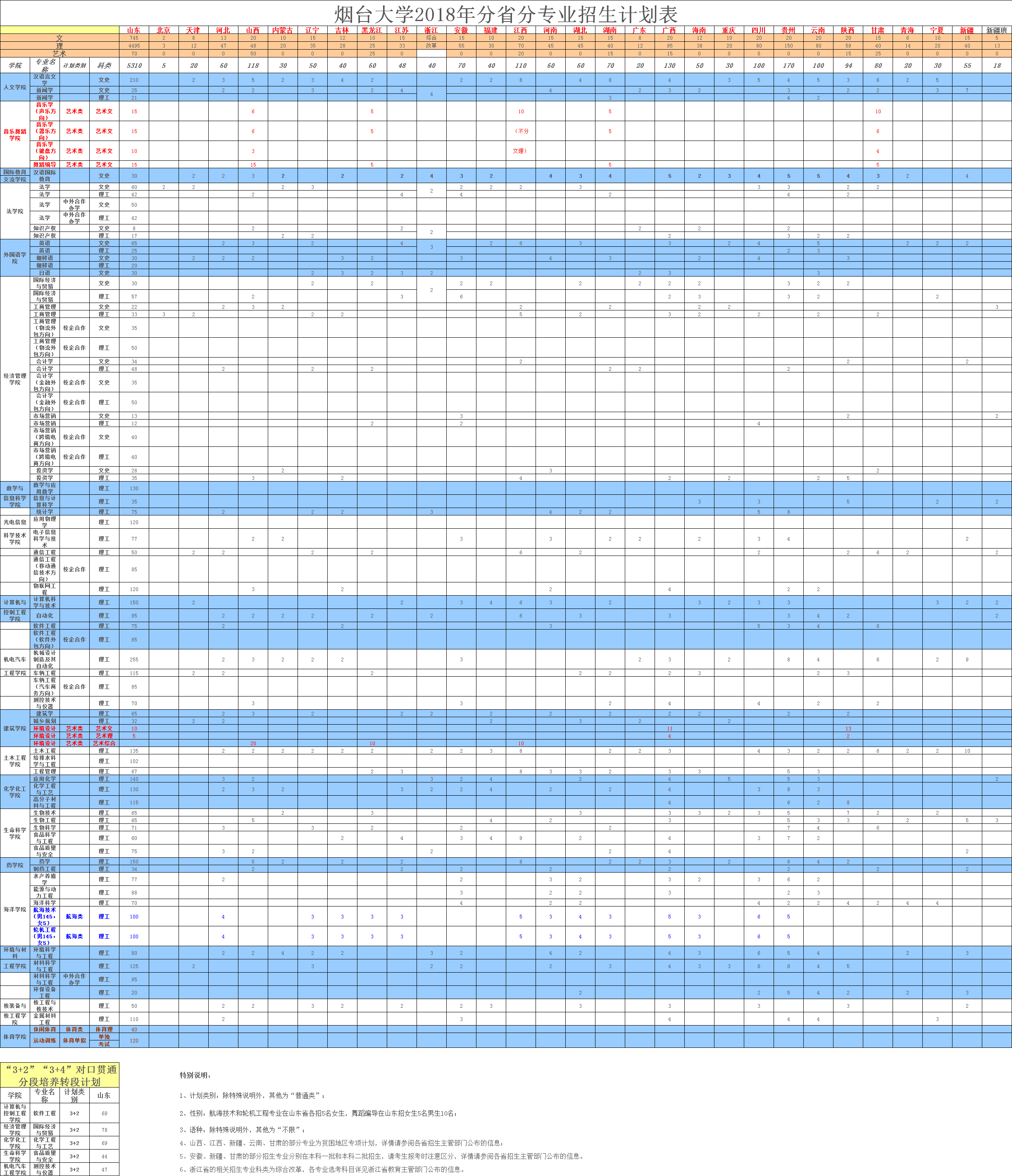This screenshot has height=1176, width=1012.
Task: Select the 湖北 column header
Action: point(580,30)
